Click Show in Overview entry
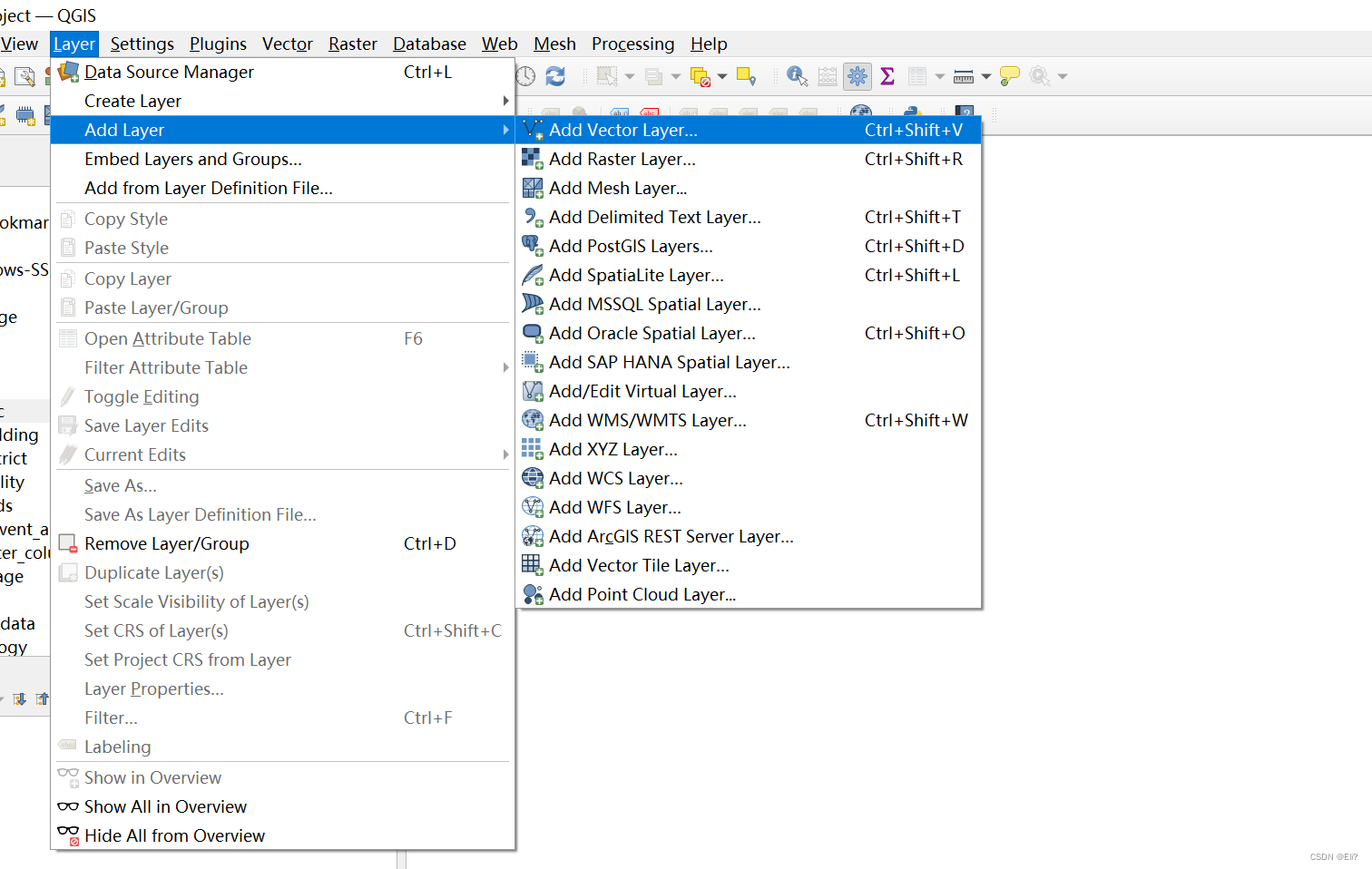The height and width of the screenshot is (869, 1372). click(282, 777)
